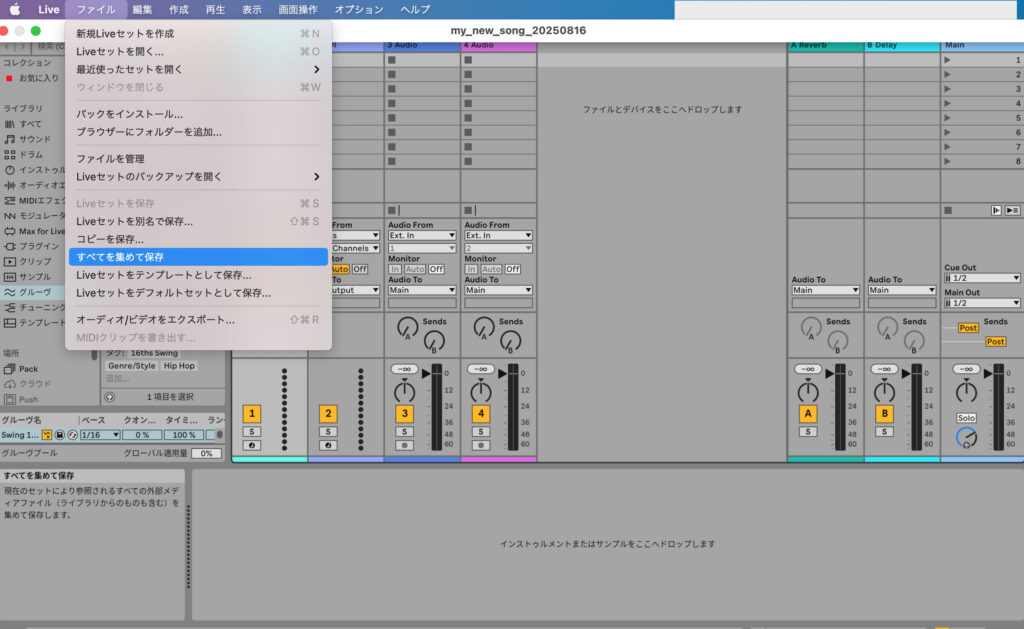This screenshot has width=1024, height=629.
Task: Select the Push icon under 場所
Action: coord(9,399)
